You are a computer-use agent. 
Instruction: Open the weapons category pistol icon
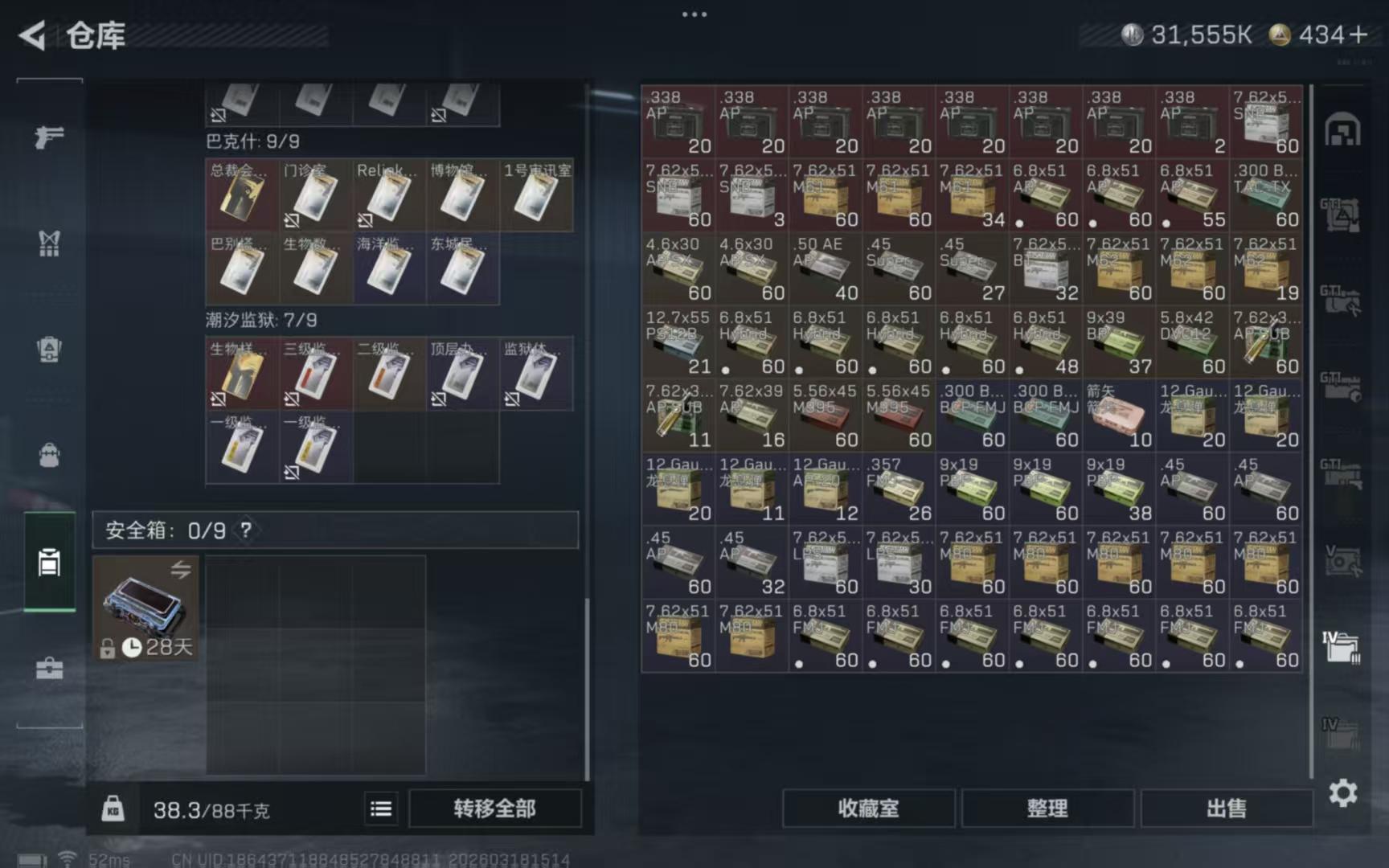[49, 137]
